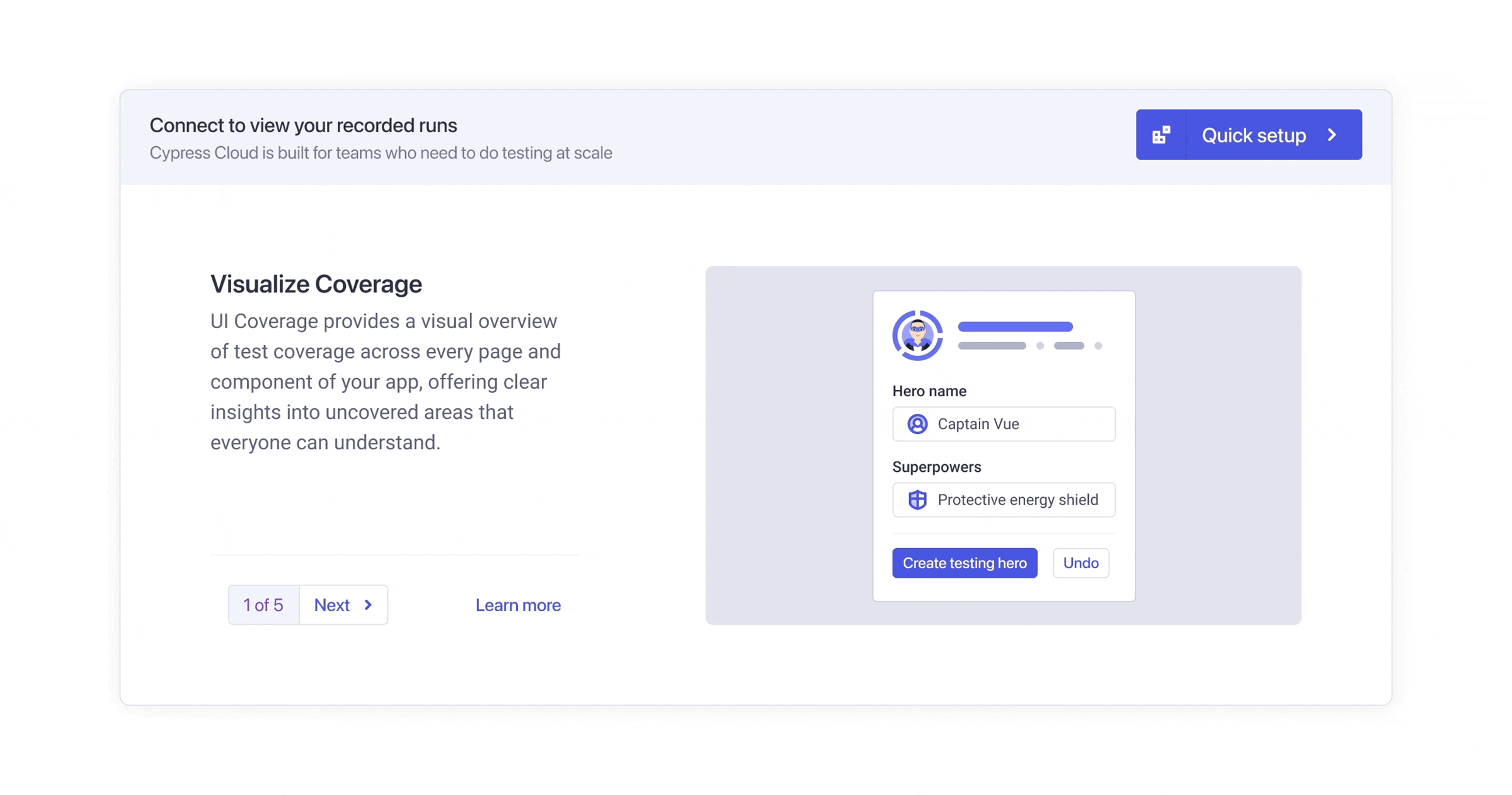The width and height of the screenshot is (1512, 795).
Task: Click the Superpowers label
Action: [x=936, y=467]
